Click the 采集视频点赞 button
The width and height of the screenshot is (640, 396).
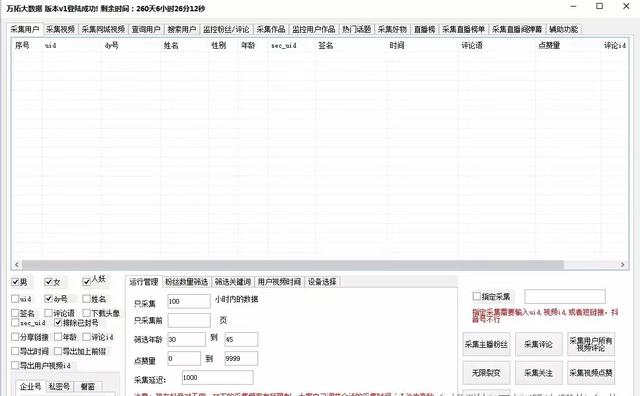[591, 373]
